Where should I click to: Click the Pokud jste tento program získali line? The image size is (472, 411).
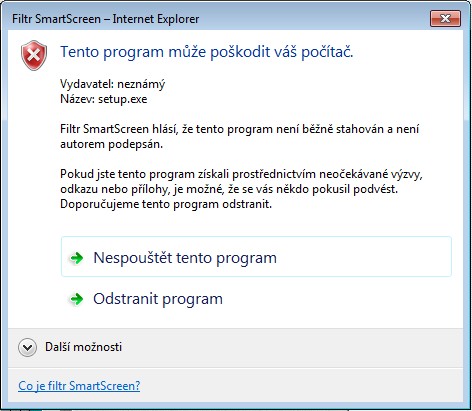coord(241,174)
